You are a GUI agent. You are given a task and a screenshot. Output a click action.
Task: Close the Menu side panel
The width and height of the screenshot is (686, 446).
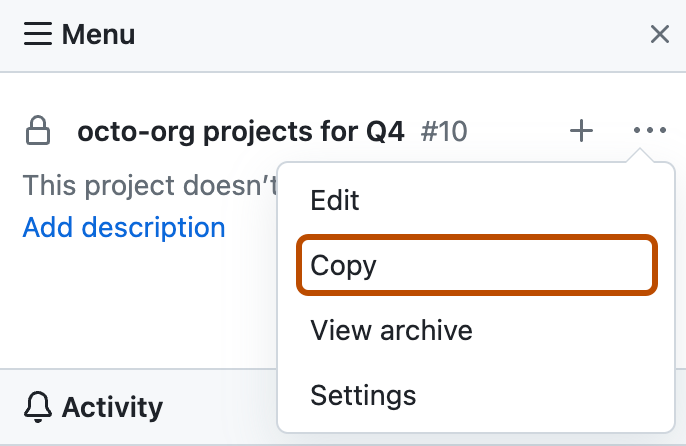click(x=660, y=34)
